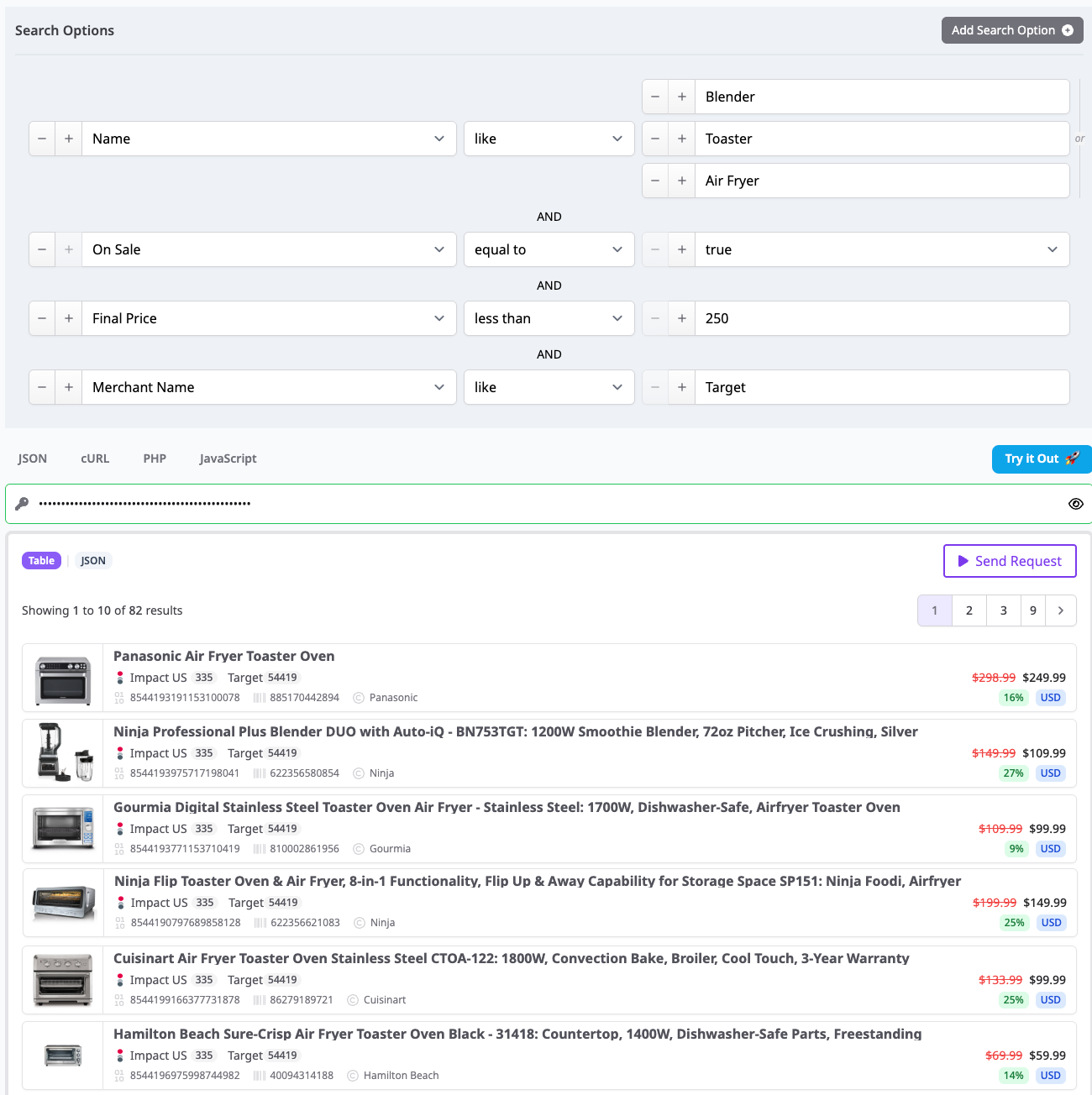Select the Table results view
The width and height of the screenshot is (1092, 1095).
point(41,561)
